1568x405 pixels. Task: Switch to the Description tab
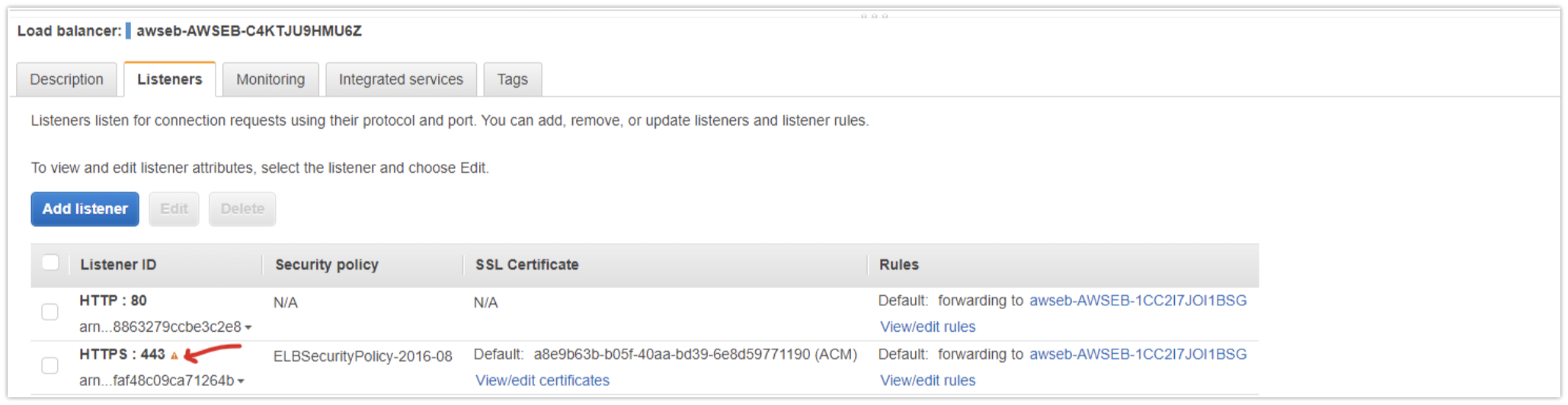point(66,79)
